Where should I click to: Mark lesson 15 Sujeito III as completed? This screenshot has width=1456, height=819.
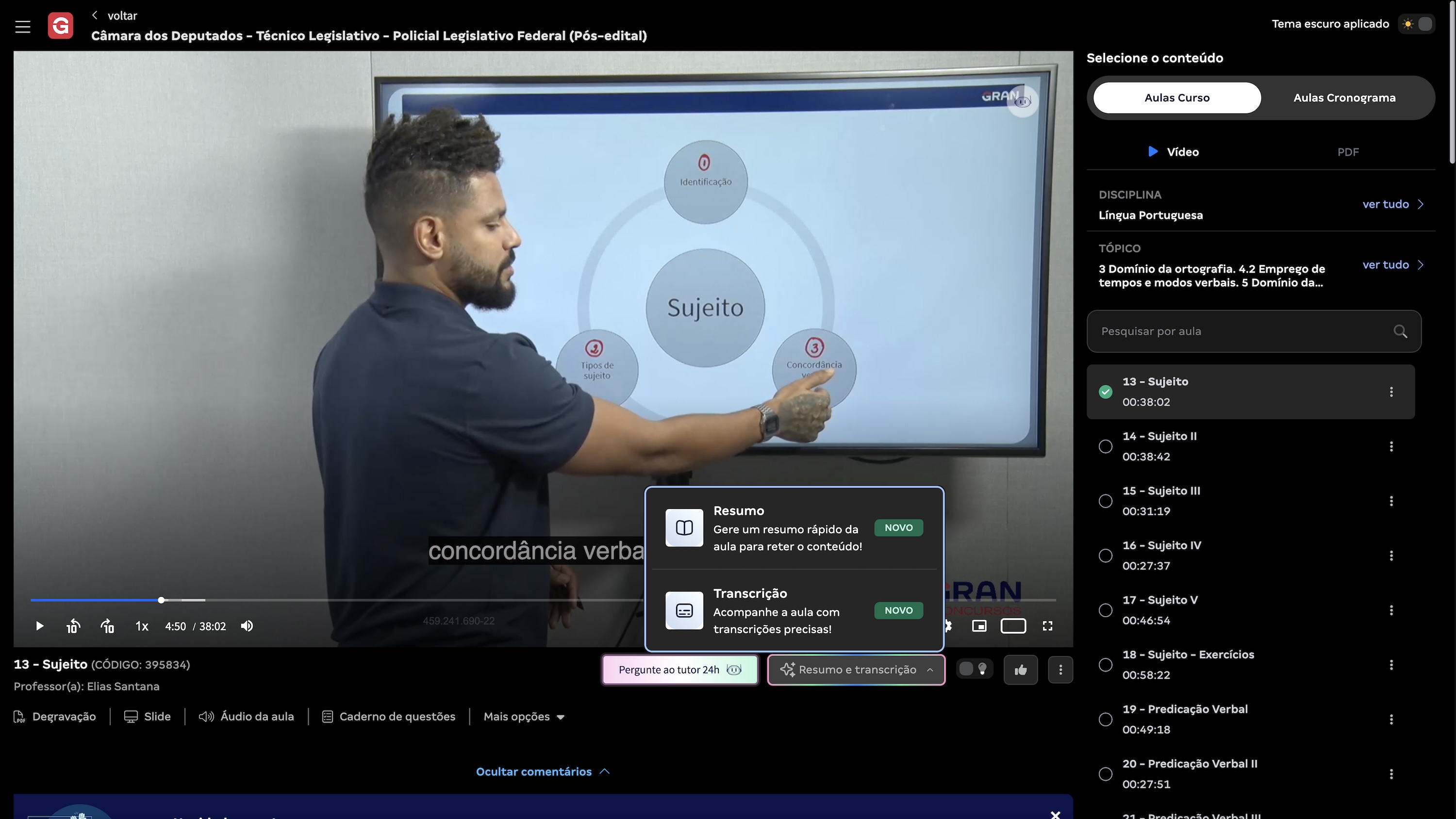point(1106,501)
